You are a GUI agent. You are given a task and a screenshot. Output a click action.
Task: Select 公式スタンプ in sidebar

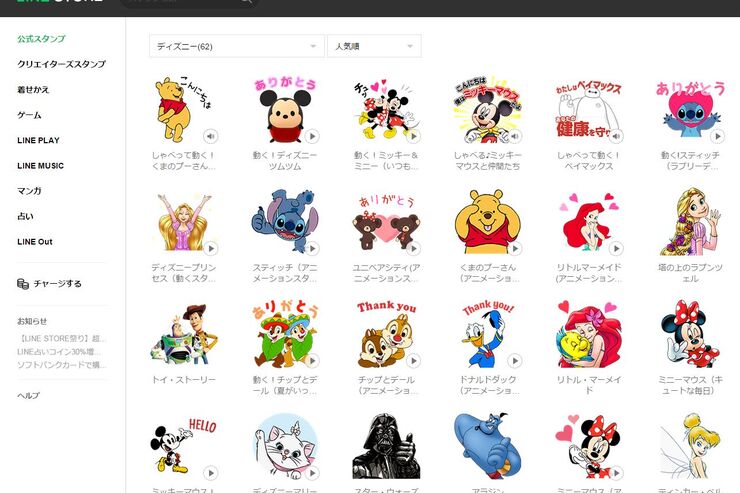click(42, 39)
